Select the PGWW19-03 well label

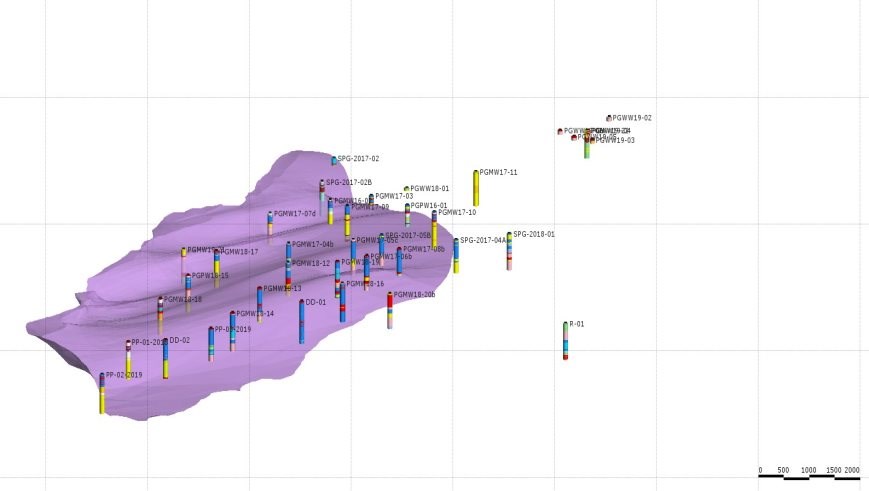tap(615, 141)
